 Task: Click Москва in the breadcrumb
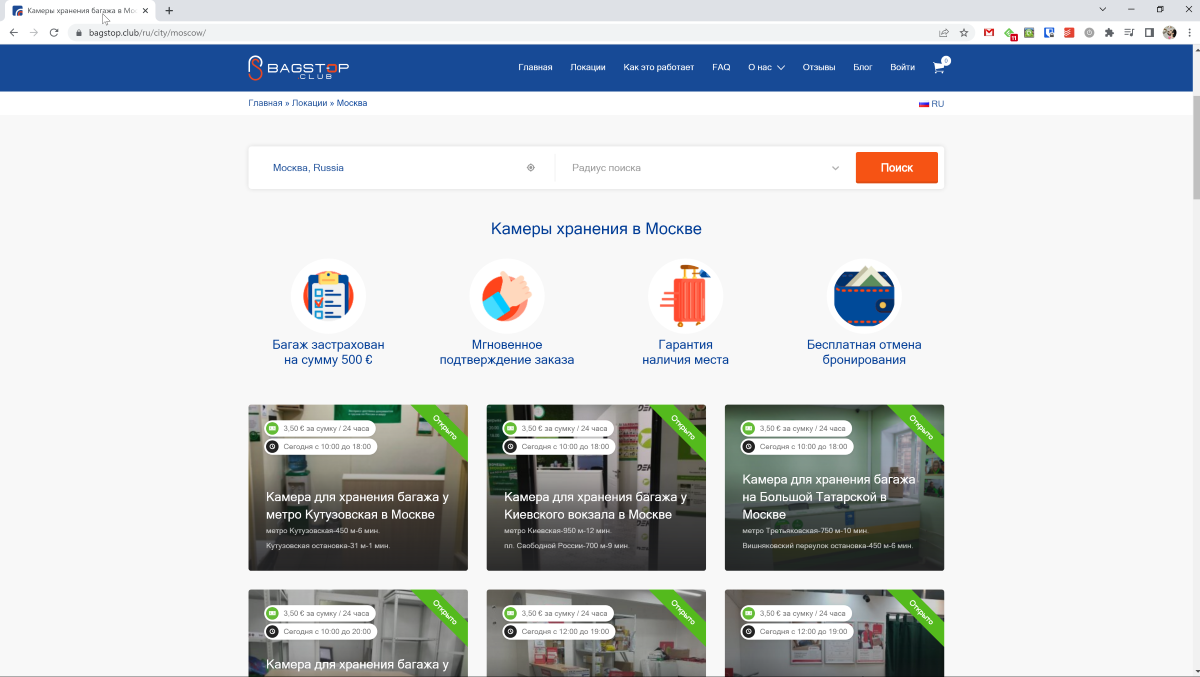tap(352, 103)
